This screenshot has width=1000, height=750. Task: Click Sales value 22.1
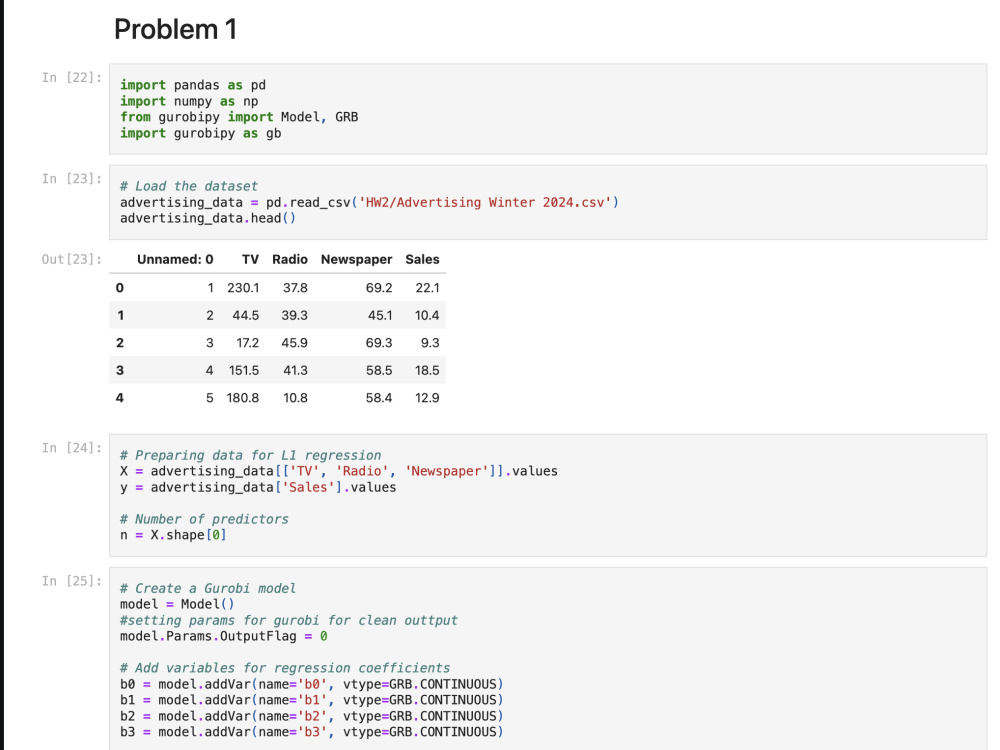click(427, 288)
